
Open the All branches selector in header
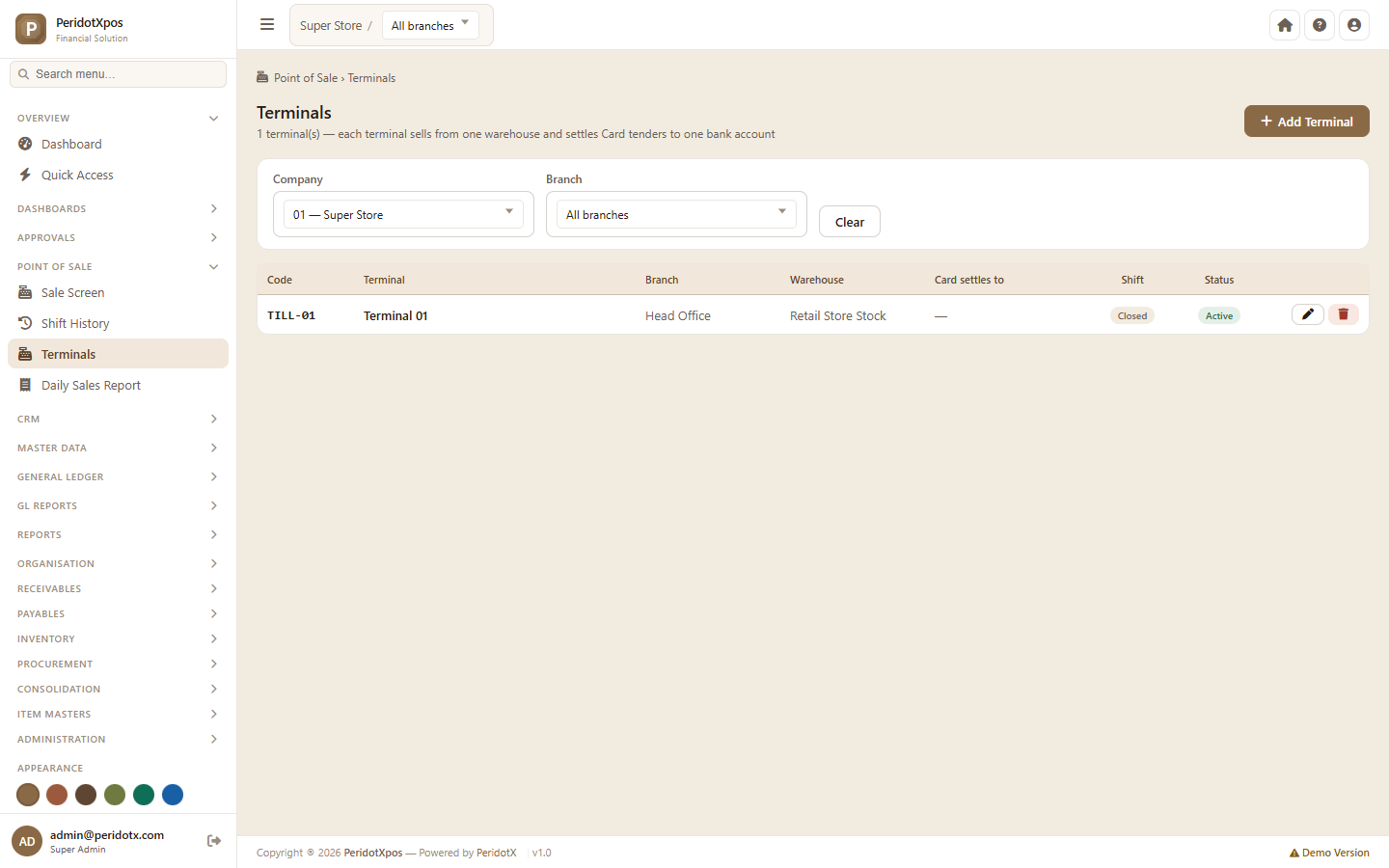[430, 25]
